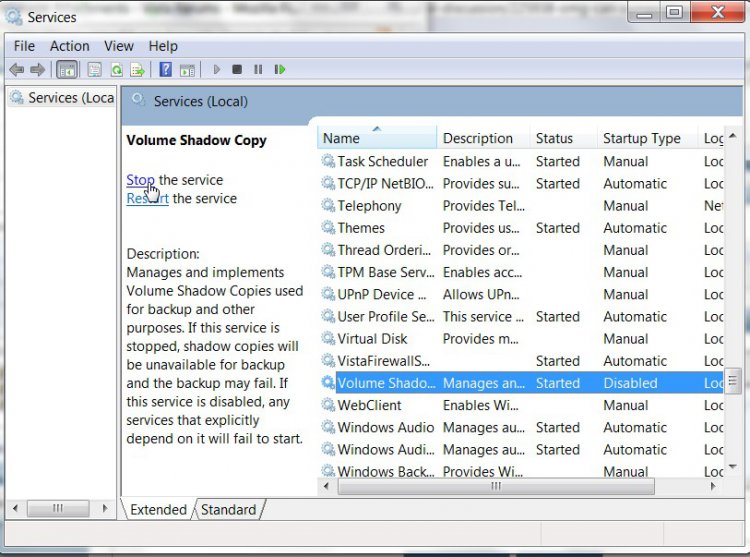Sort by the Startup Type column header

tap(647, 138)
